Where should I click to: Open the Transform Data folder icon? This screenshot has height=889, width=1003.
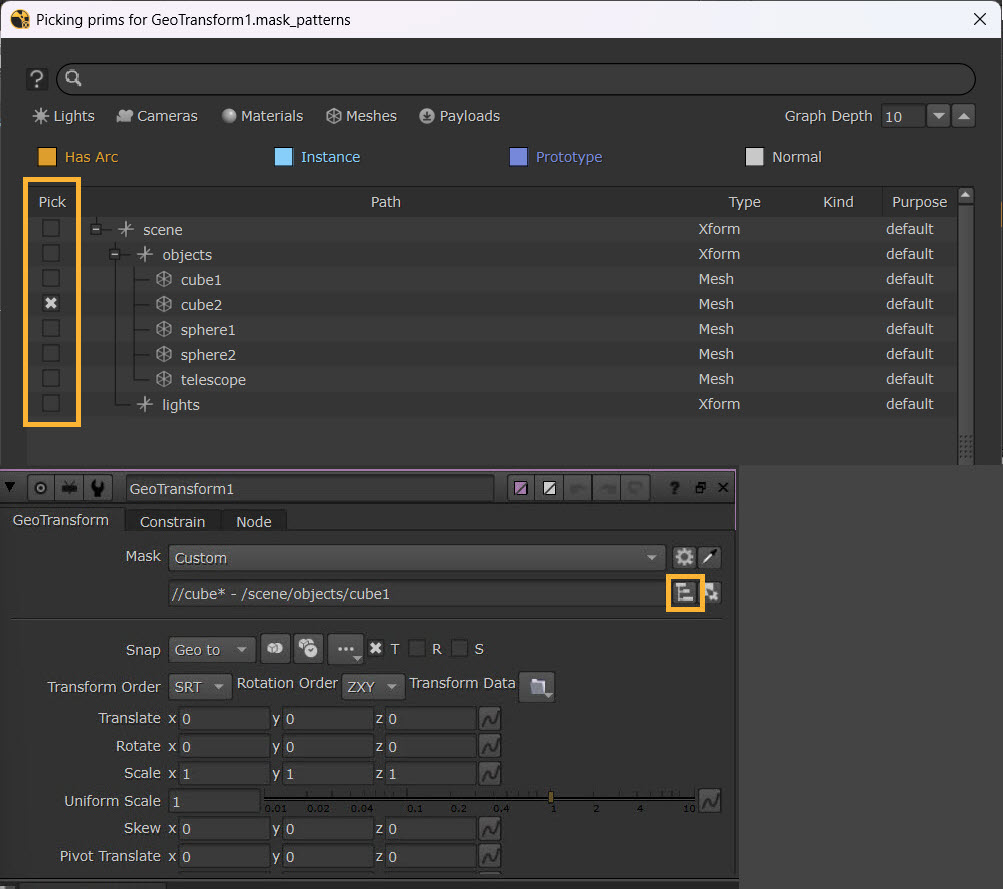point(537,687)
